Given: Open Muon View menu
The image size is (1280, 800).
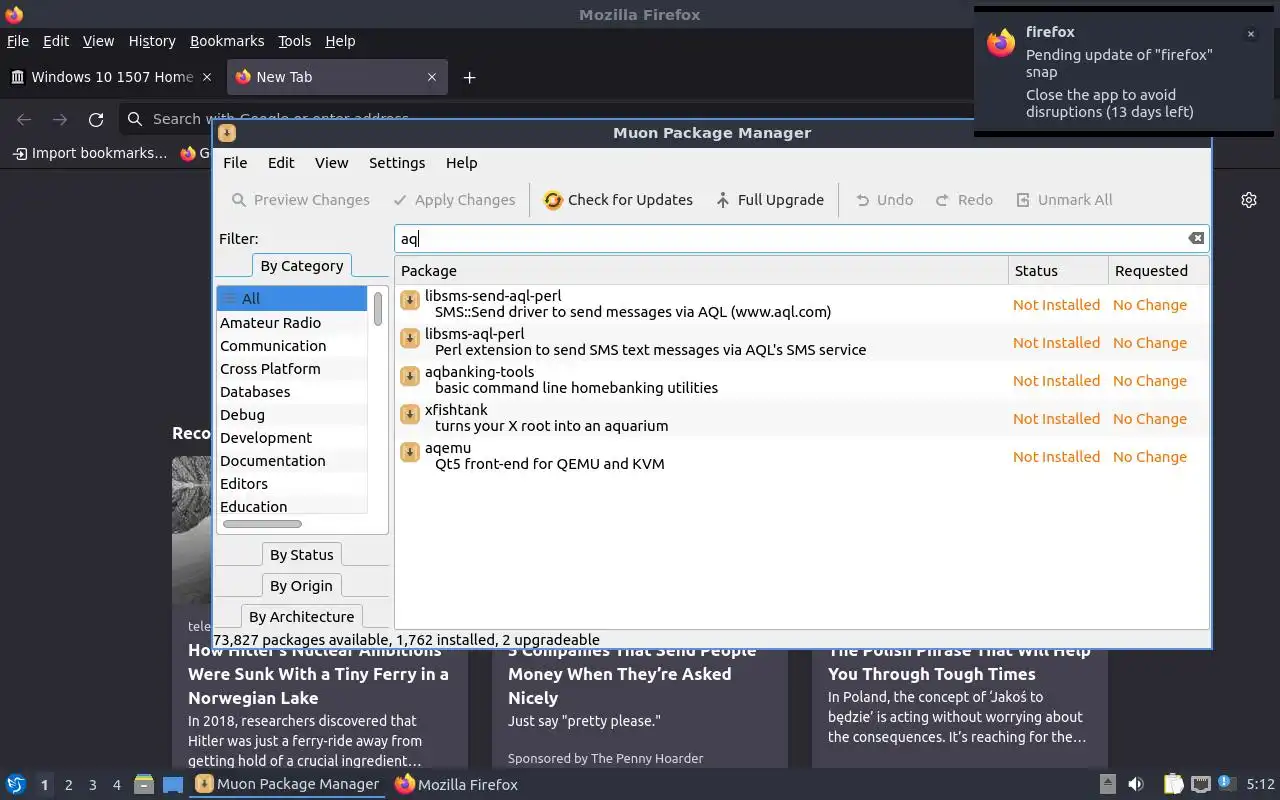Looking at the screenshot, I should [x=331, y=163].
